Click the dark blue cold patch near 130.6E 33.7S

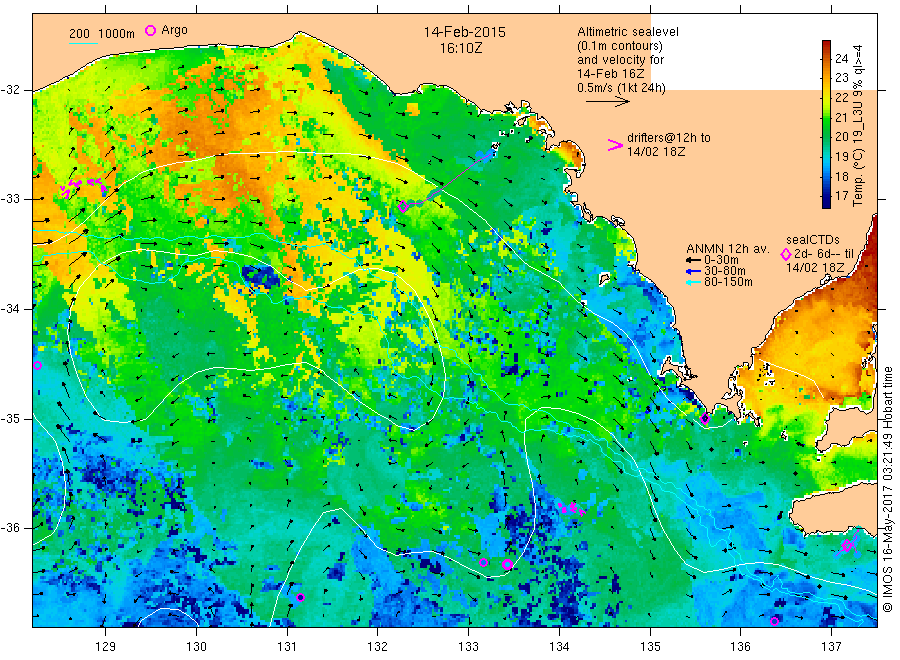(x=259, y=277)
